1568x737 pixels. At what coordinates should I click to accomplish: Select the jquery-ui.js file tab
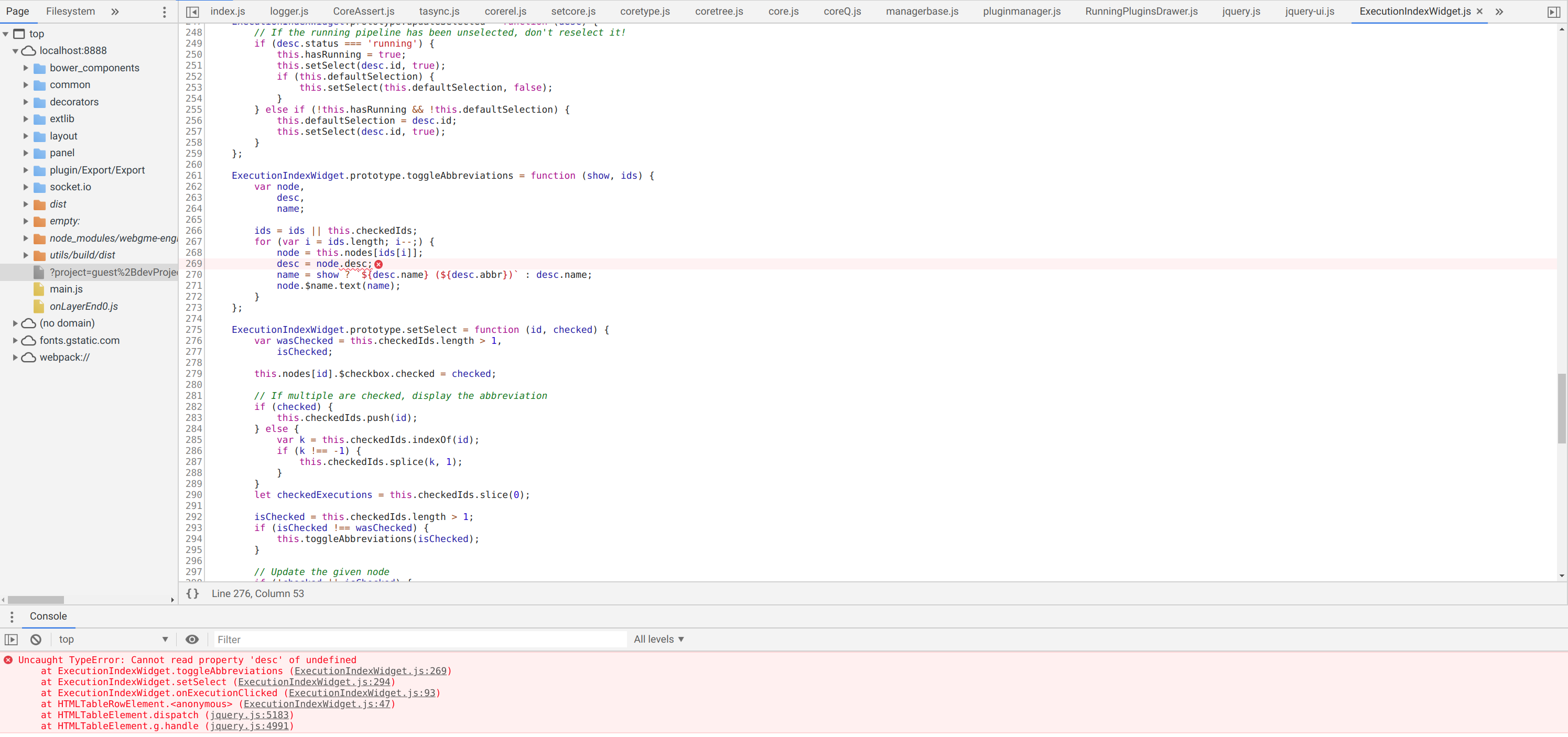(x=1310, y=11)
